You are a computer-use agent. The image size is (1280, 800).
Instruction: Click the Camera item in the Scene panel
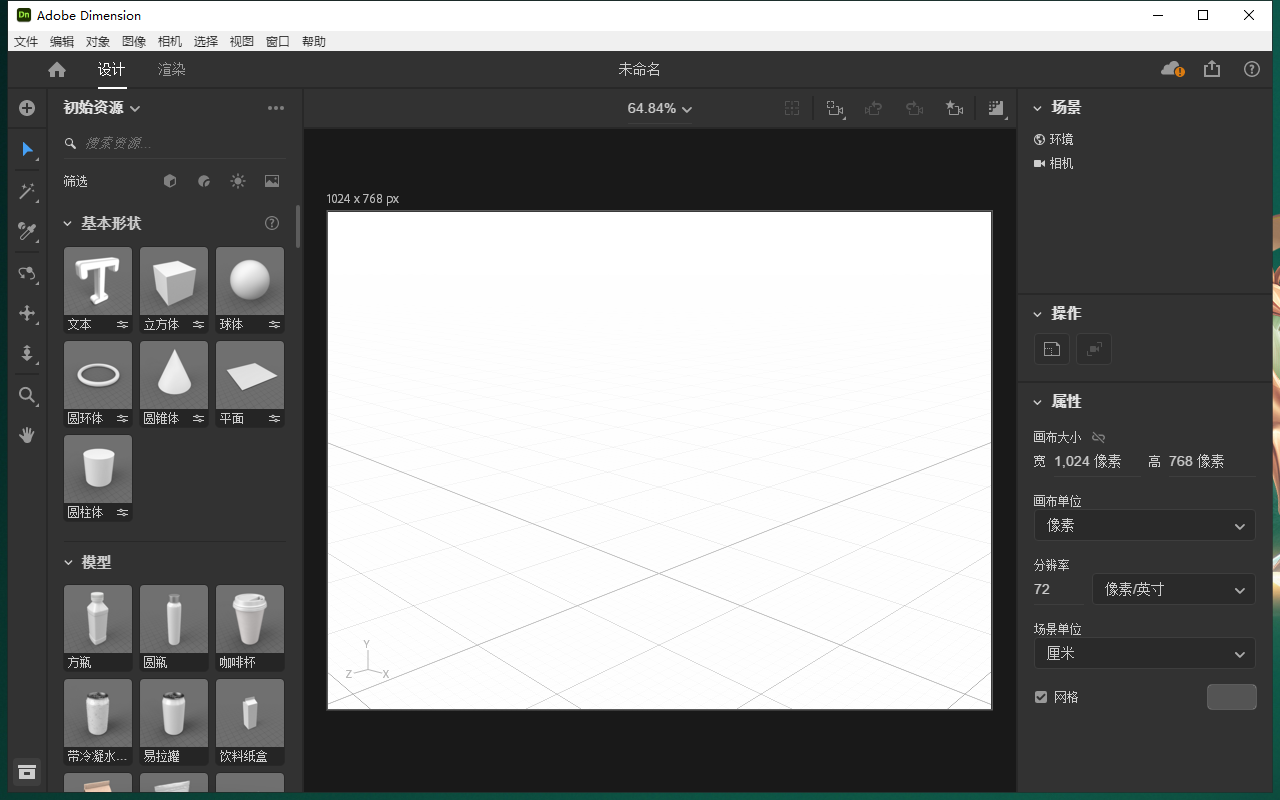[x=1062, y=163]
